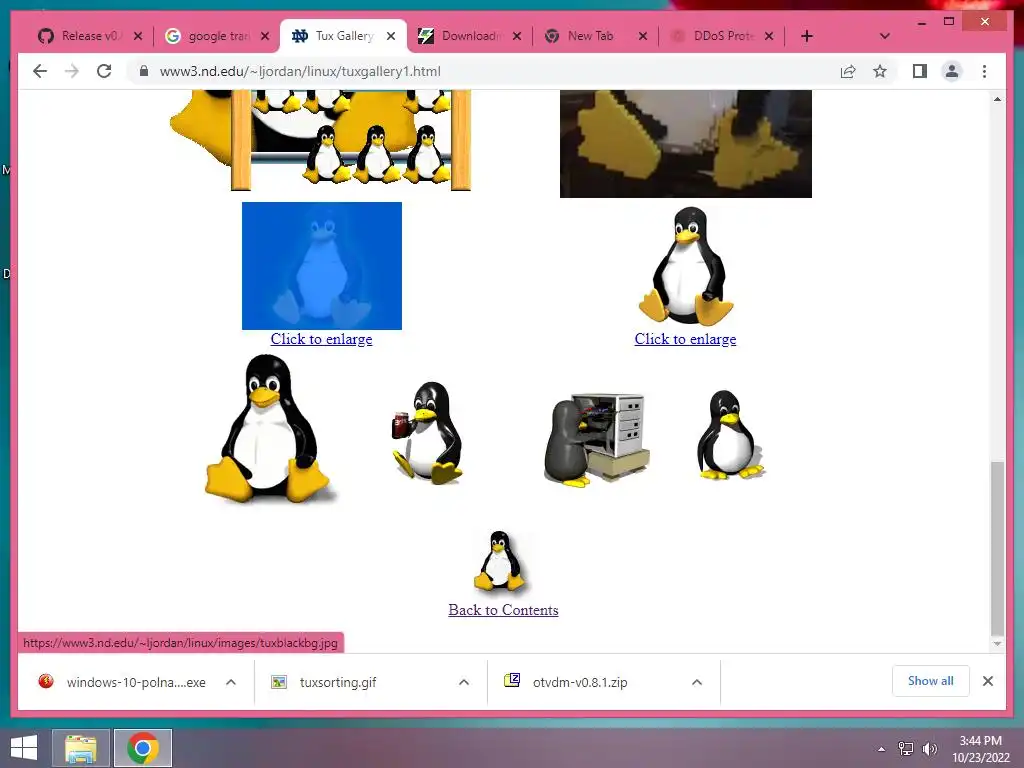Image resolution: width=1024 pixels, height=768 pixels.
Task: Open the taskbar clock and date
Action: click(980, 749)
